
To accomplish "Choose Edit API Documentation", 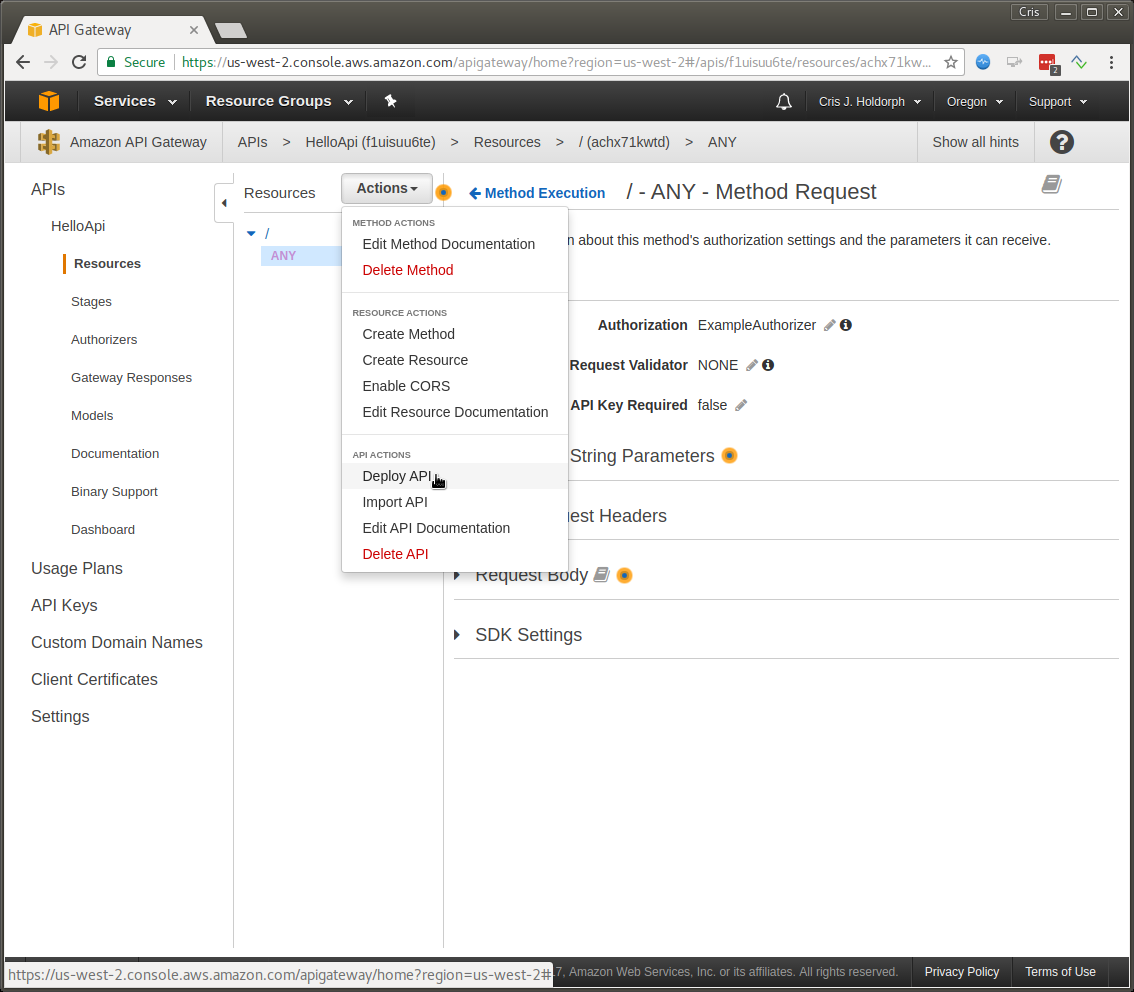I will tap(455, 529).
